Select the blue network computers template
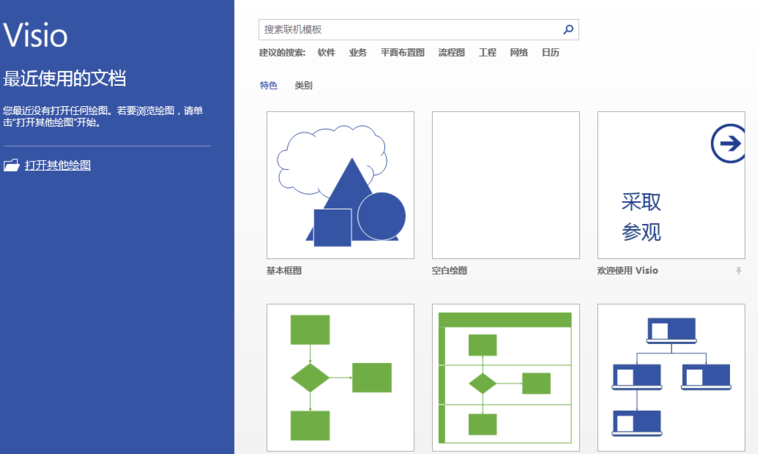This screenshot has width=758, height=454. pyautogui.click(x=671, y=377)
